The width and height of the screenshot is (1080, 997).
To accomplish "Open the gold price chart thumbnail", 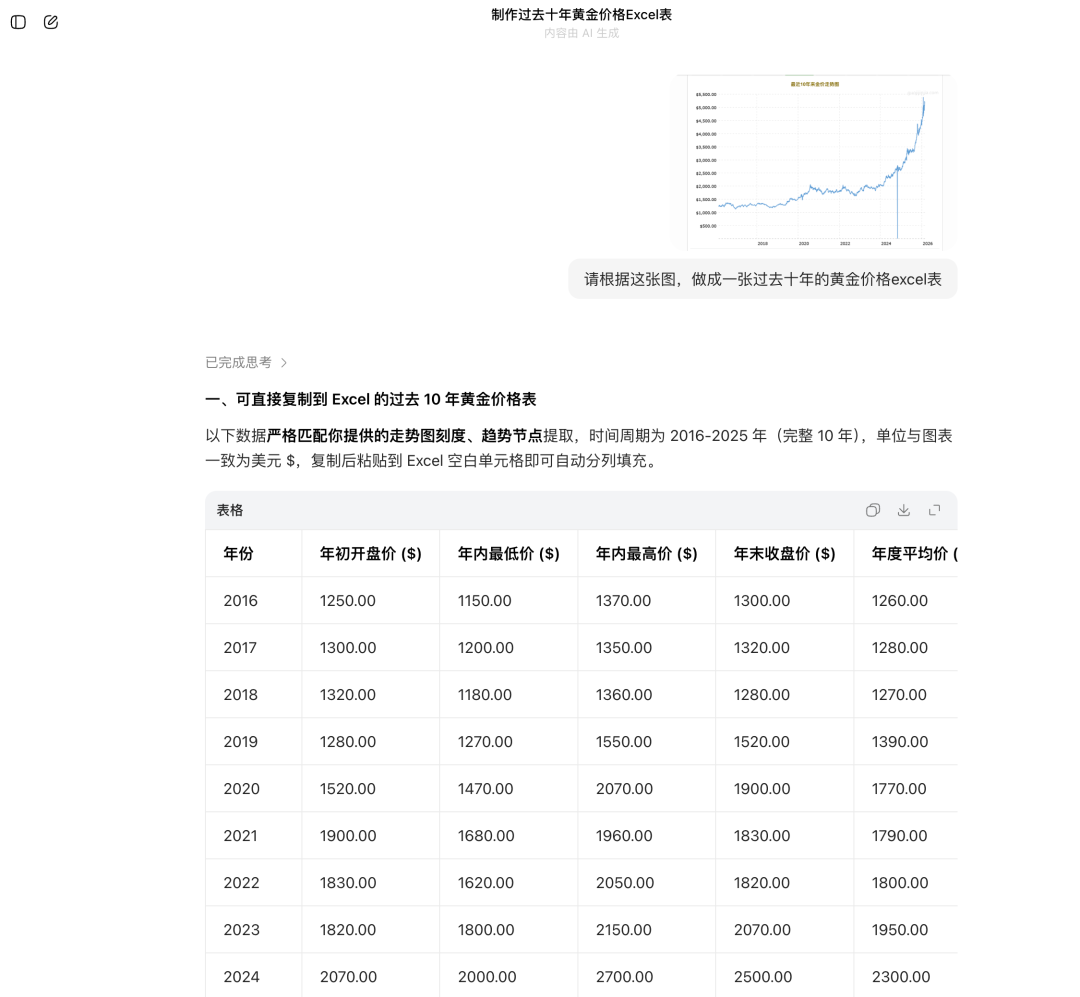I will coord(814,162).
